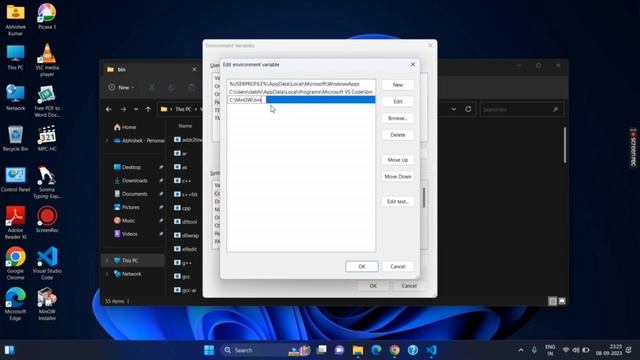This screenshot has height=360, width=640.
Task: Click New in Edit environment variable dialog
Action: tap(398, 85)
